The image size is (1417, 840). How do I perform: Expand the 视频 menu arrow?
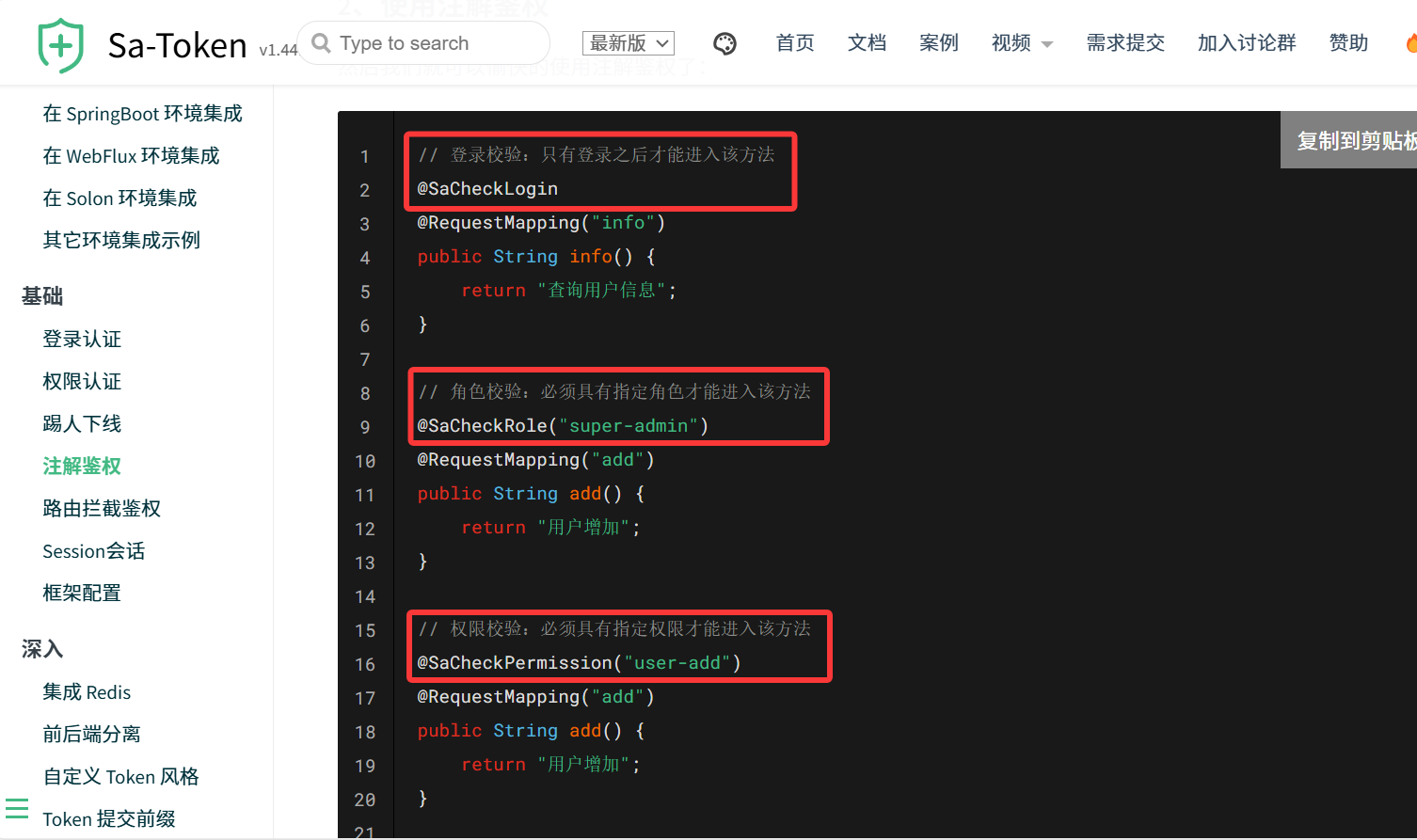1047,44
